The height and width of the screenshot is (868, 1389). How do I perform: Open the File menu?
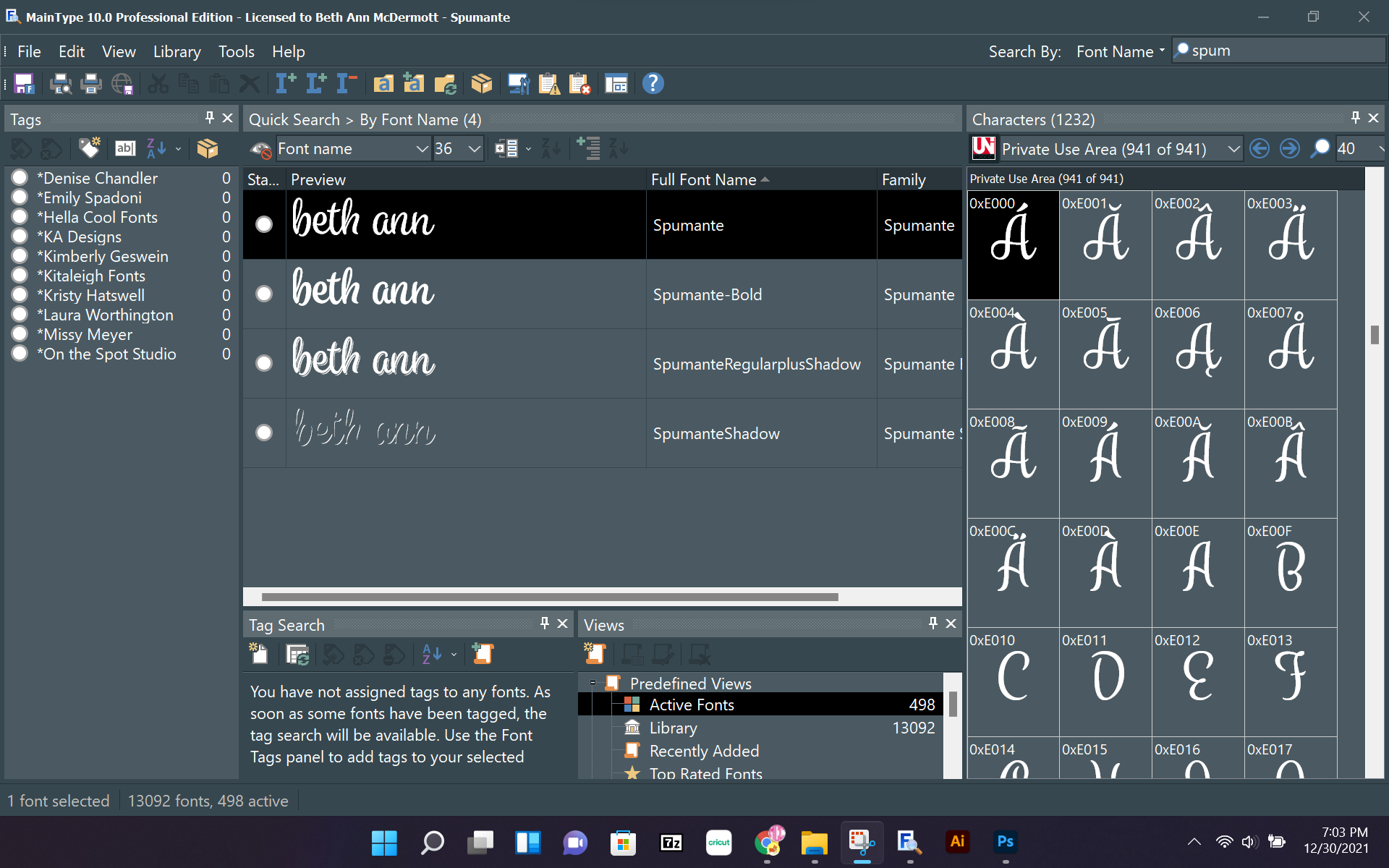pyautogui.click(x=29, y=51)
